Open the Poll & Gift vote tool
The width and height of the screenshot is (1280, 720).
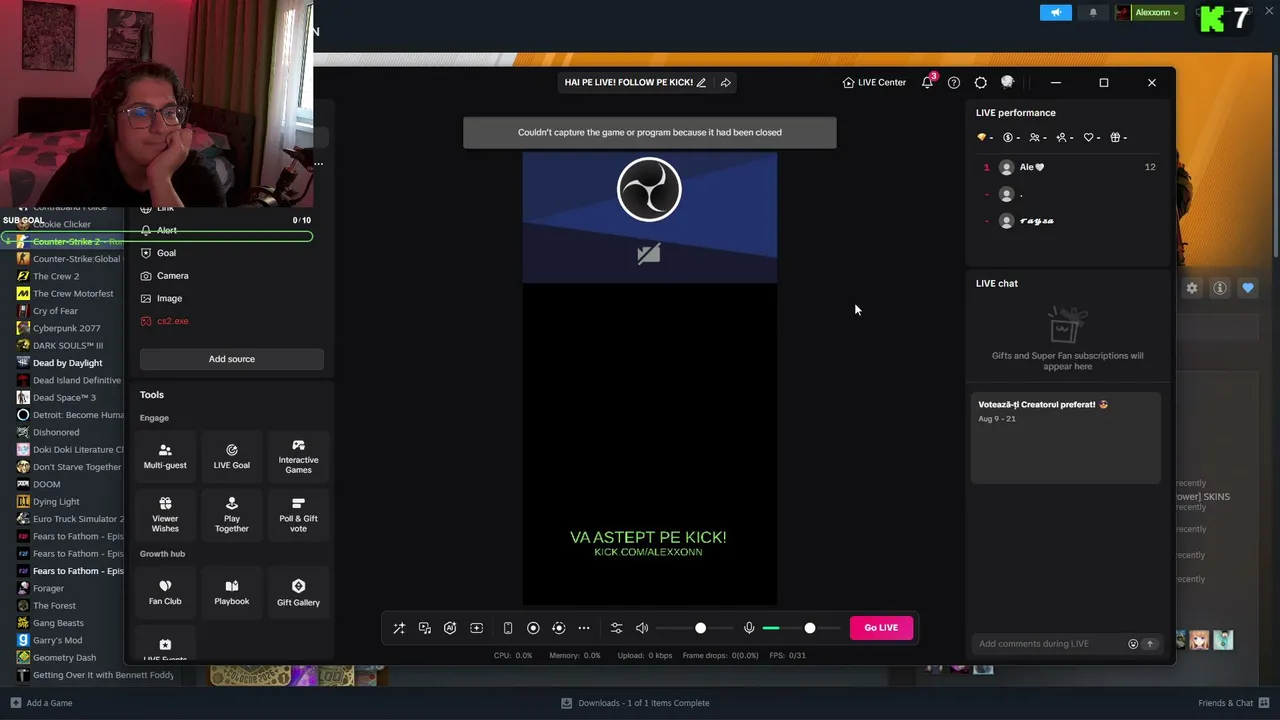tap(298, 515)
